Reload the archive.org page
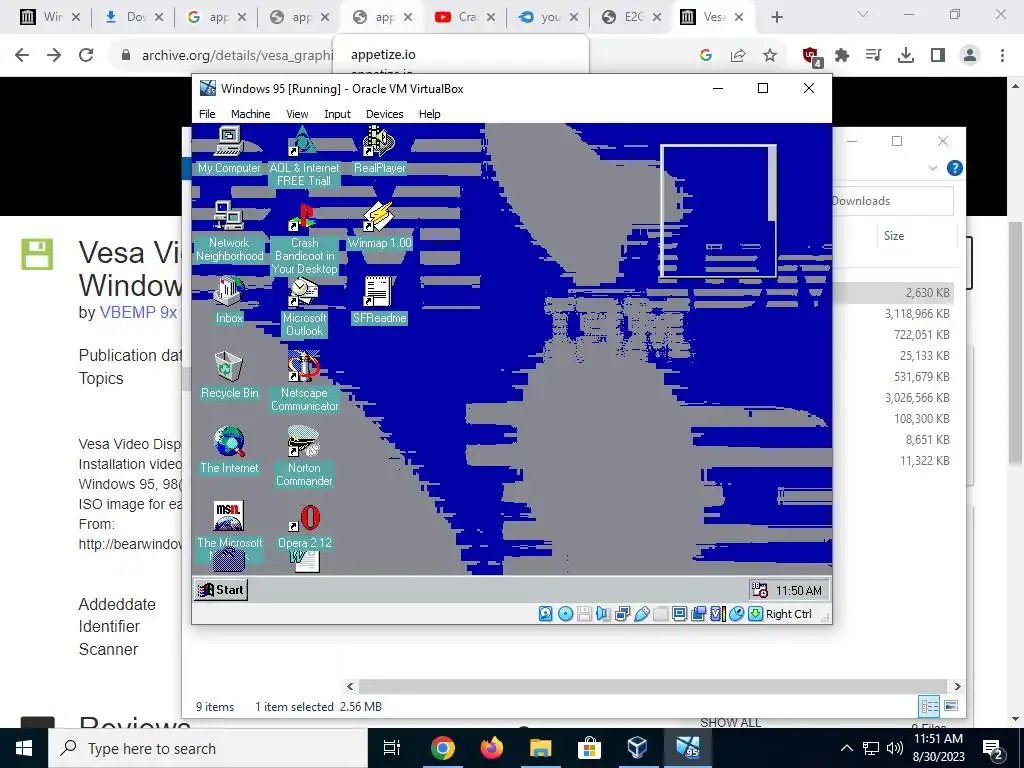This screenshot has height=768, width=1024. [86, 56]
